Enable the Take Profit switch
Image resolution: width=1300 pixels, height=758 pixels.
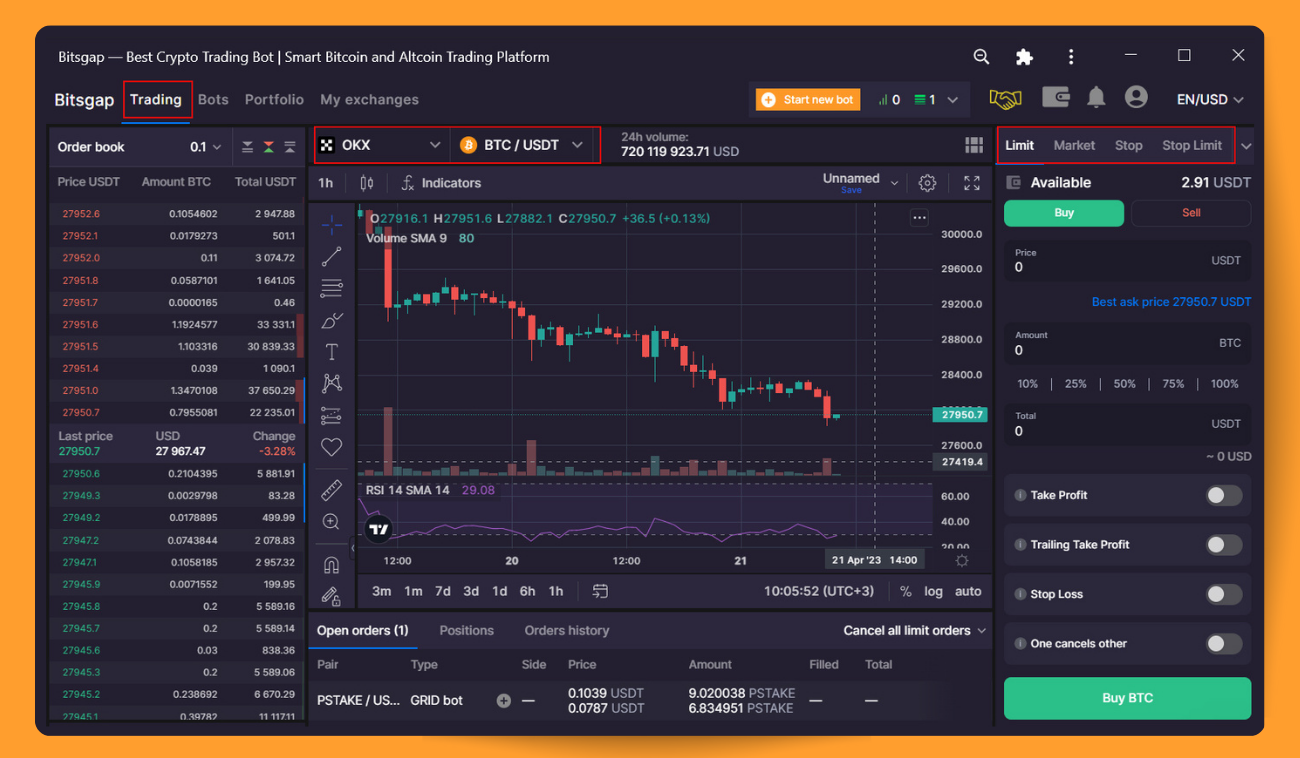[1224, 495]
